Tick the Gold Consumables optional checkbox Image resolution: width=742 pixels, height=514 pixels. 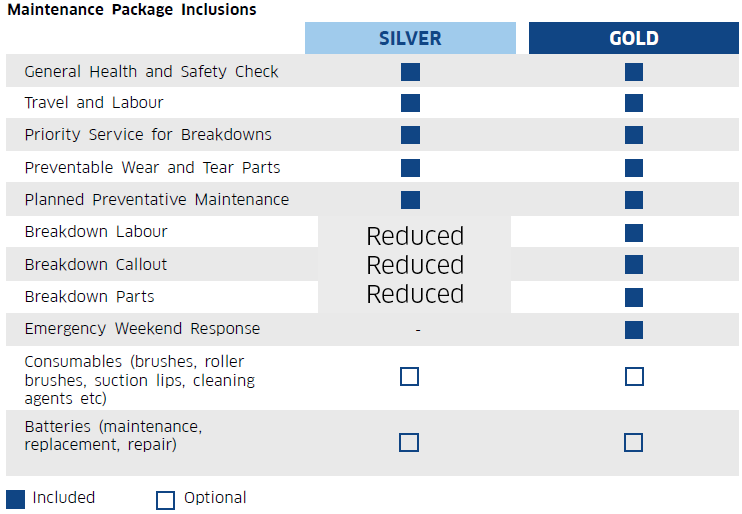tap(634, 377)
